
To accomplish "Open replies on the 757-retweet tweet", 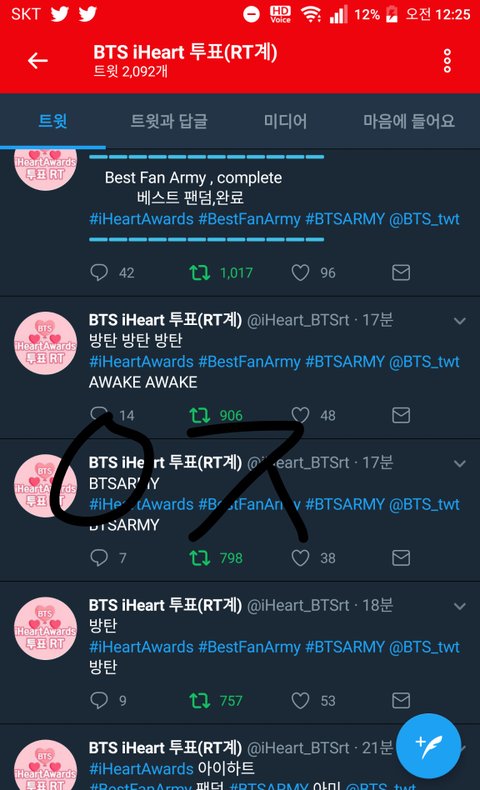I will point(99,700).
